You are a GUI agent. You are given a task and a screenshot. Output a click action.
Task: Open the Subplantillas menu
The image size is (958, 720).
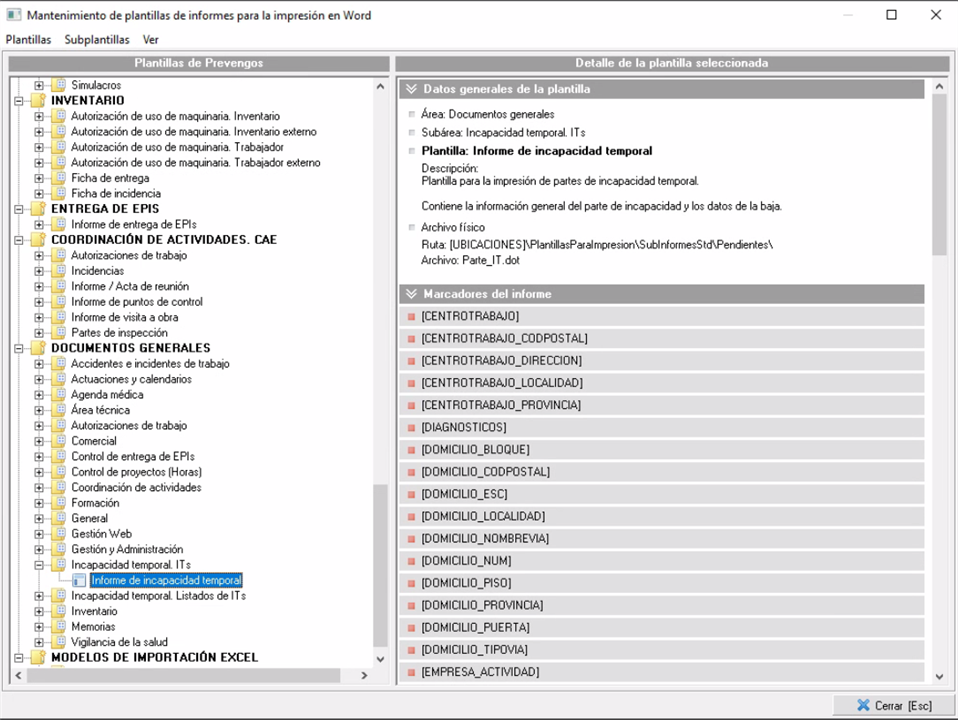(x=97, y=40)
